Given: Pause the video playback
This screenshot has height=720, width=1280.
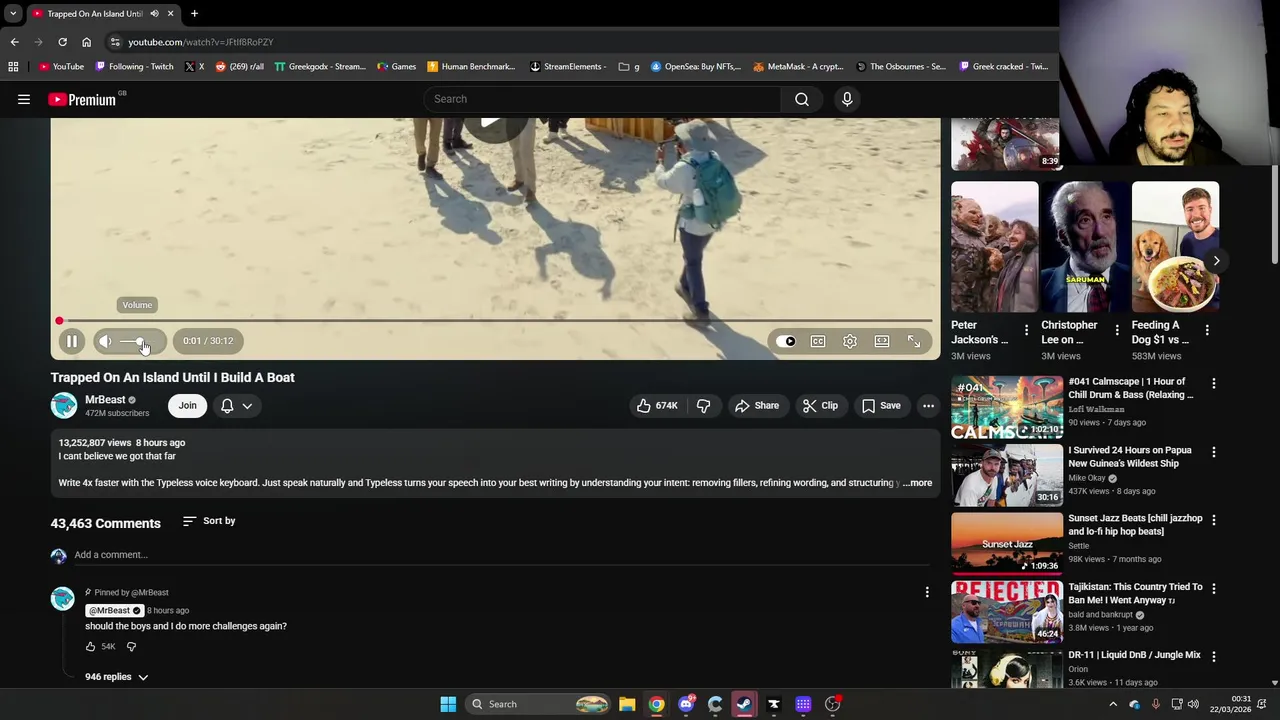Looking at the screenshot, I should (x=72, y=341).
